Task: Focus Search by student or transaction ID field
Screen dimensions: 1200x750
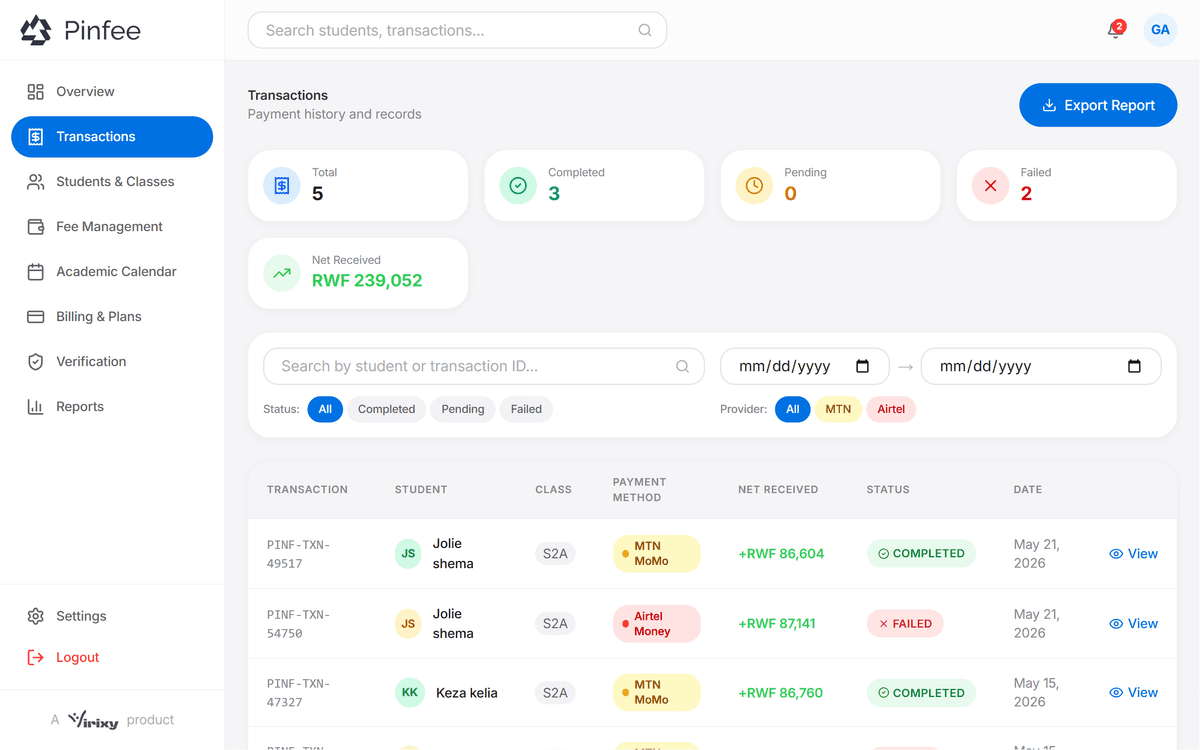Action: 484,367
